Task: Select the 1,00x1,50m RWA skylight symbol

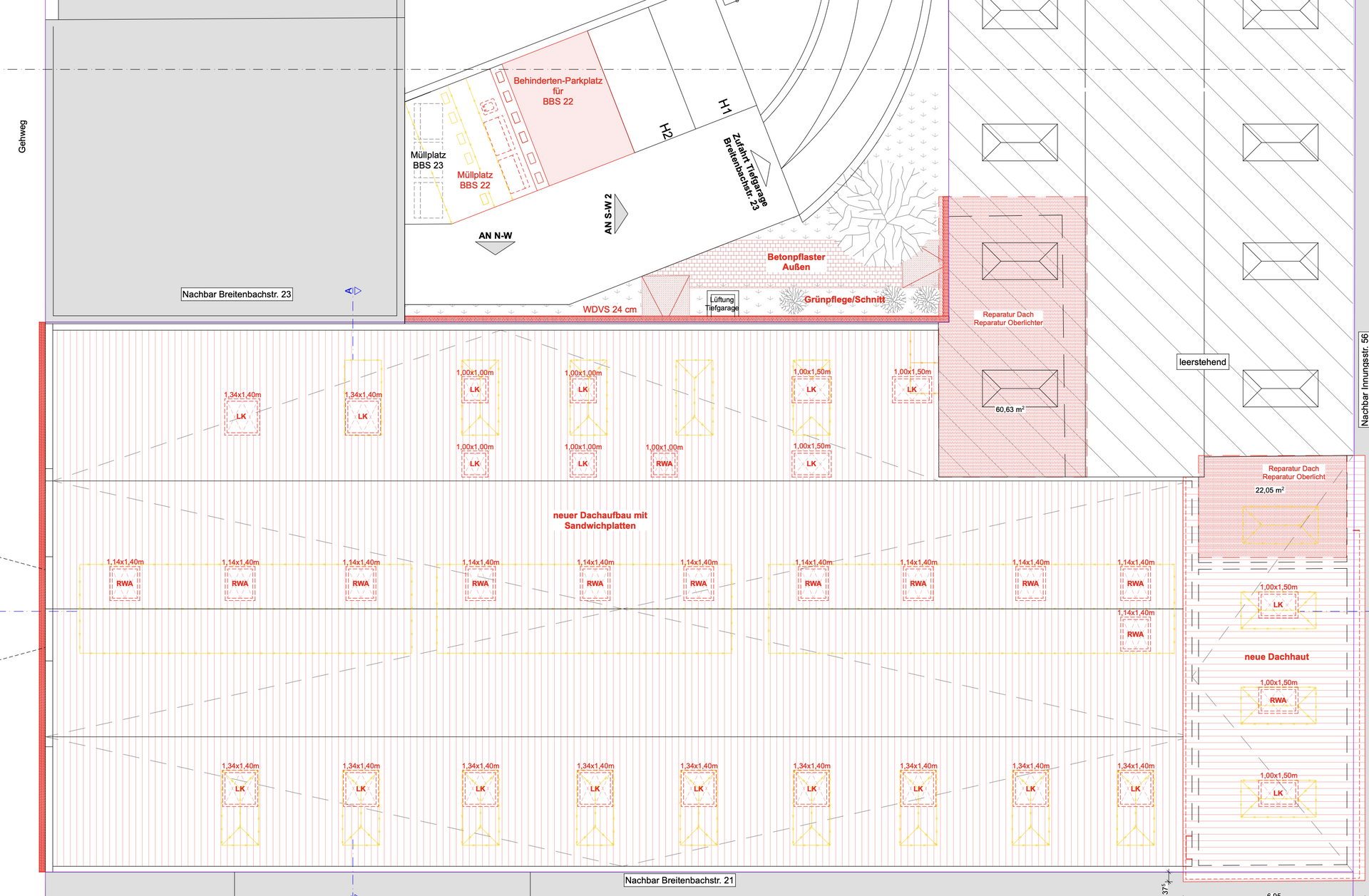Action: (1278, 700)
